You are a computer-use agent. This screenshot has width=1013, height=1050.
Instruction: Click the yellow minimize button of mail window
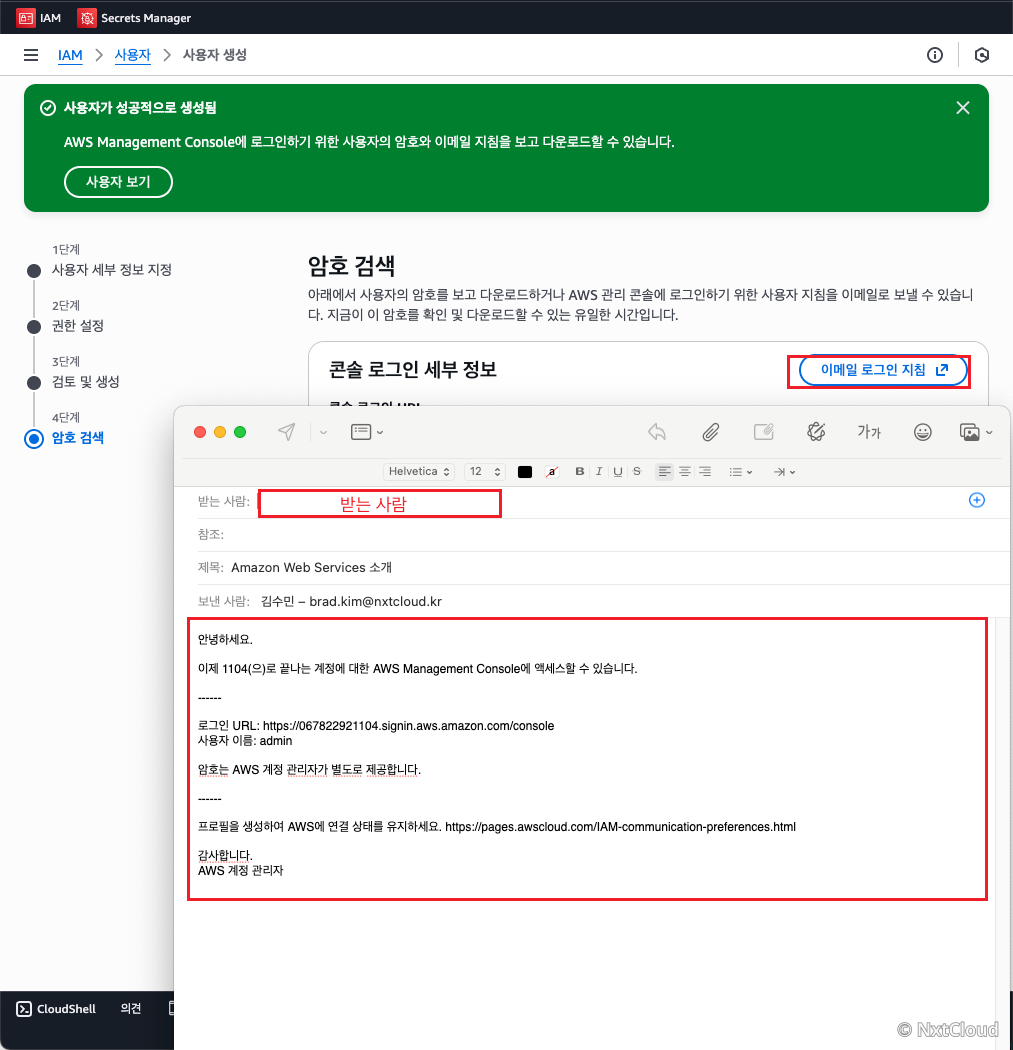point(220,432)
